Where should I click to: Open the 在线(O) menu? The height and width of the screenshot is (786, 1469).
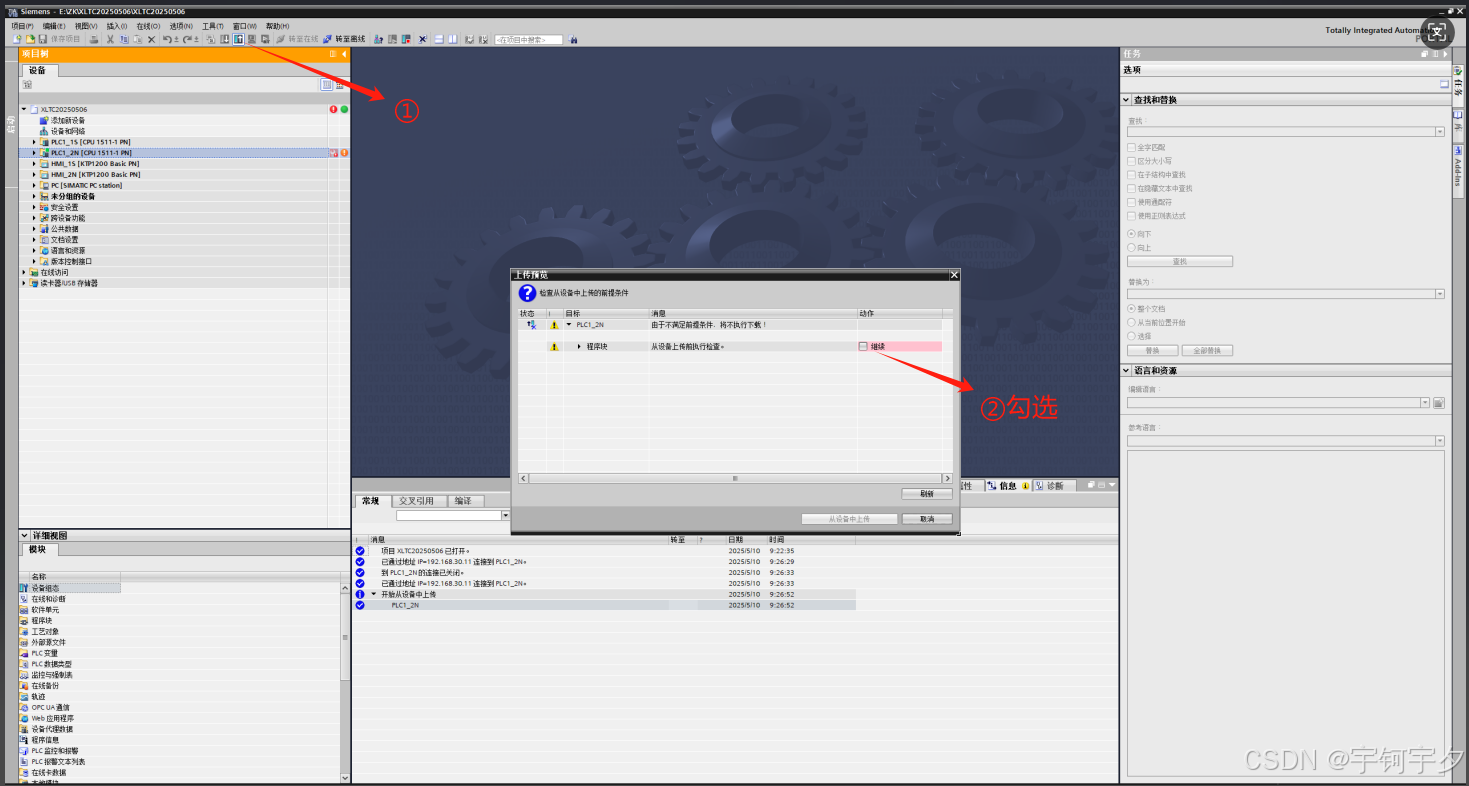coord(148,26)
